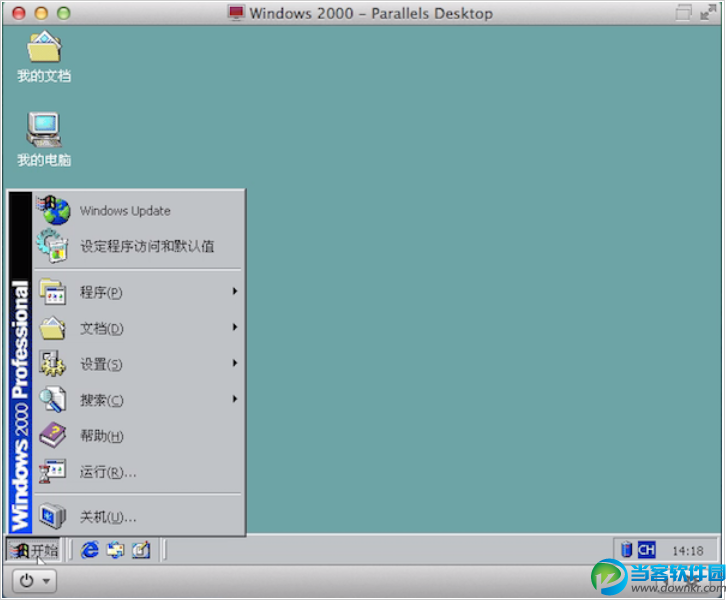The image size is (727, 602).
Task: Click the Windows Update text label
Action: click(125, 211)
